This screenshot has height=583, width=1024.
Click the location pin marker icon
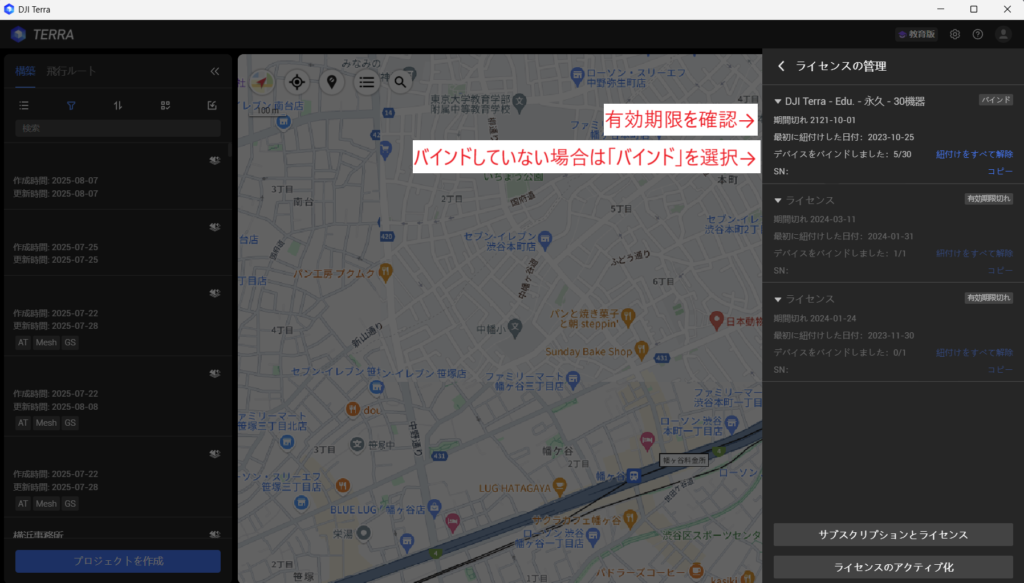(x=331, y=82)
